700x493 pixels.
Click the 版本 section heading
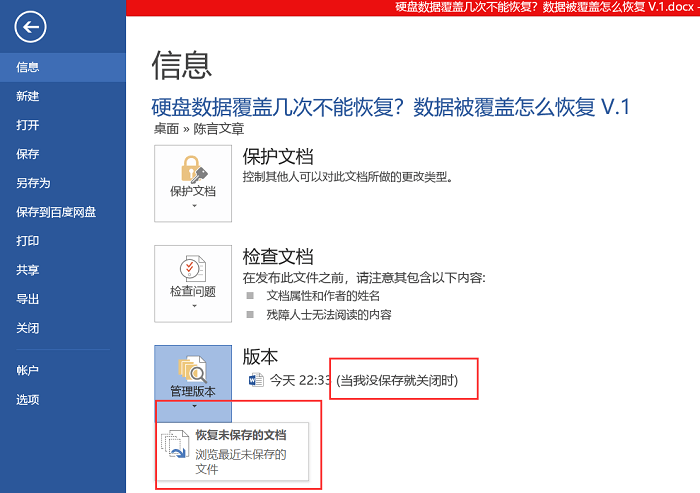click(x=260, y=357)
